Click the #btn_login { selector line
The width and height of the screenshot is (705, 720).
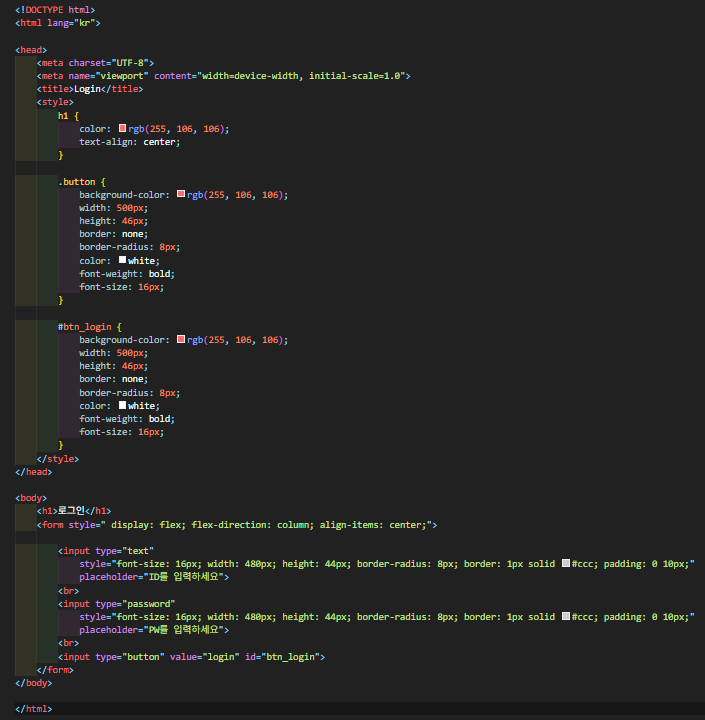click(x=90, y=327)
